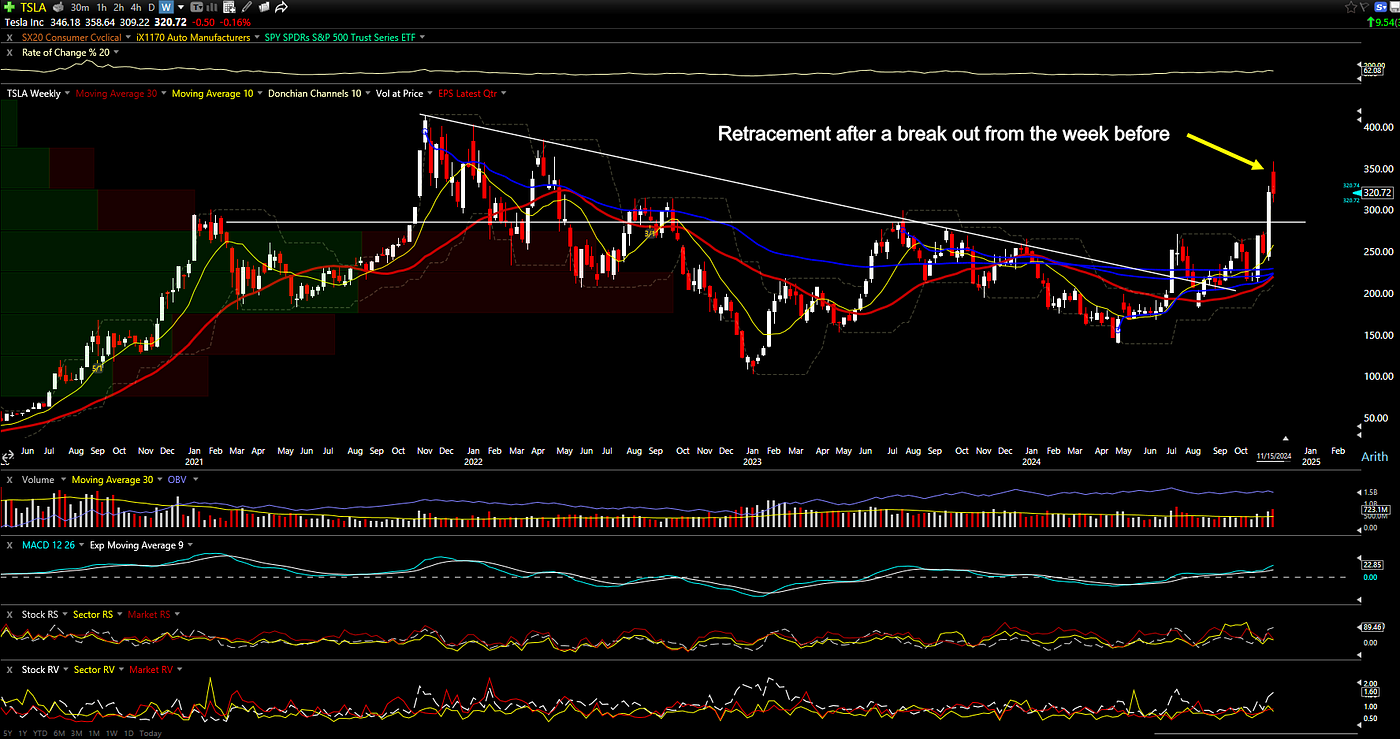Close the Stock RV pane with its X
Image resolution: width=1400 pixels, height=739 pixels.
10,669
